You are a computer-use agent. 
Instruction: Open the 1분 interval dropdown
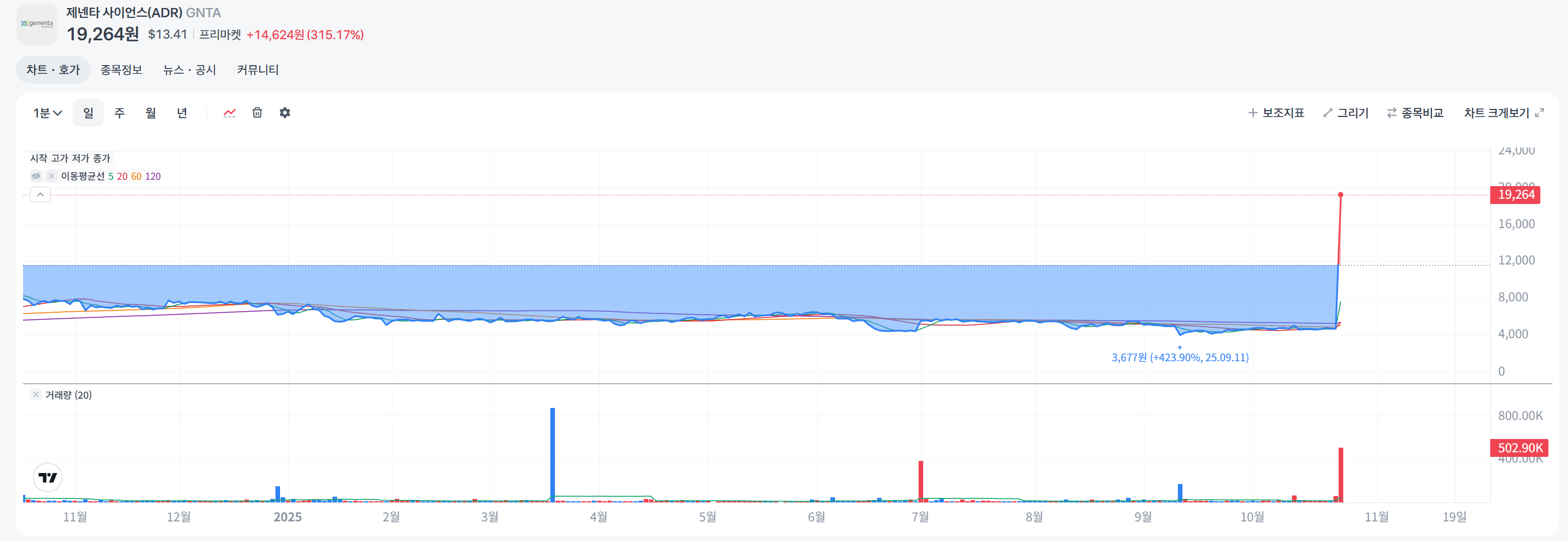(47, 113)
